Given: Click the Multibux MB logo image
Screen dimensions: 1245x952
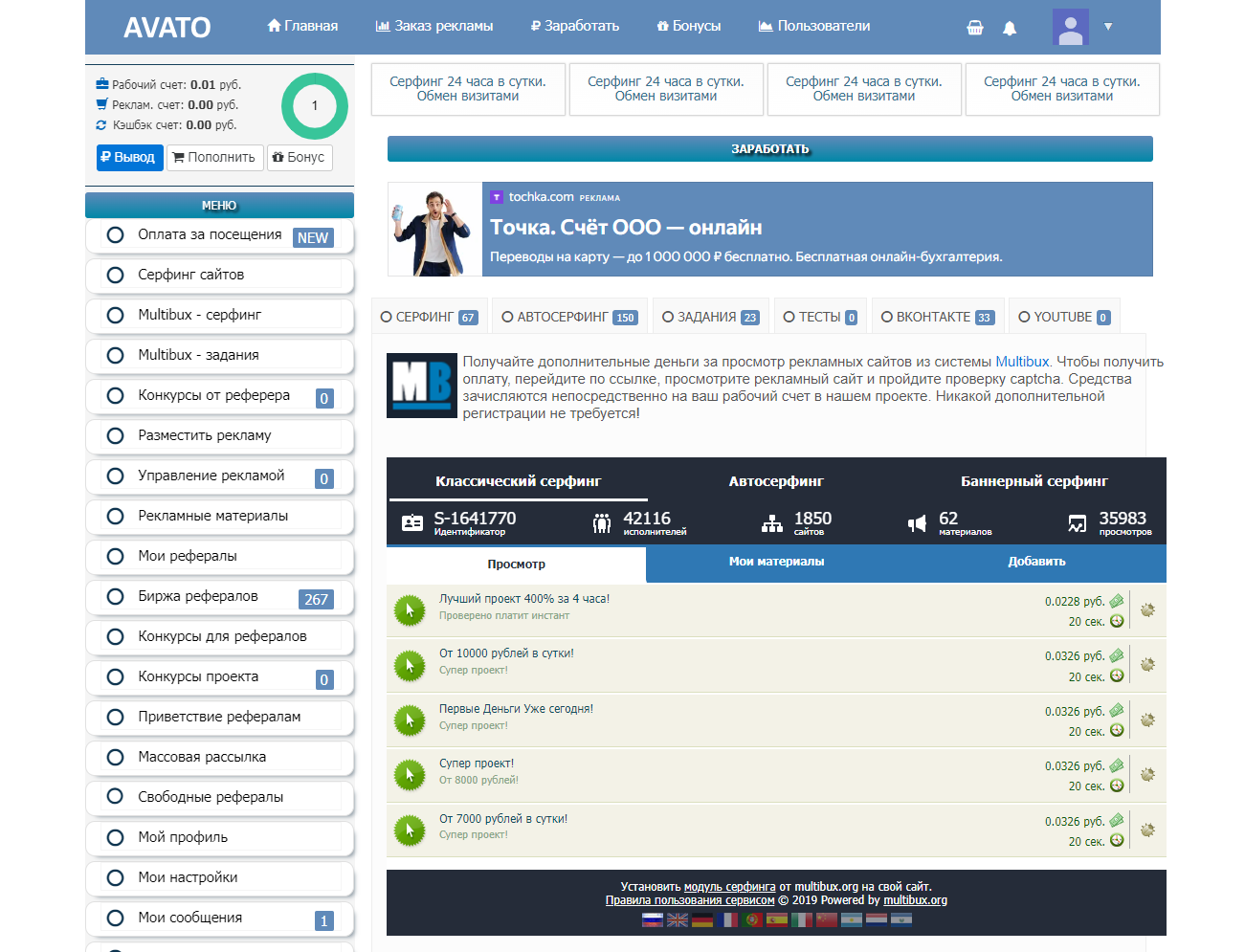Looking at the screenshot, I should pyautogui.click(x=422, y=386).
